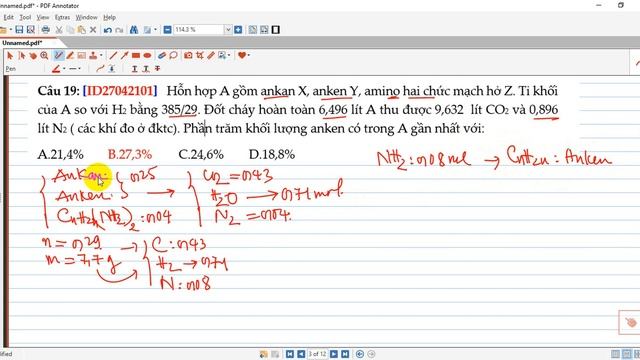The width and height of the screenshot is (640, 360).
Task: Choose the Line drawing tool
Action: 113,55
